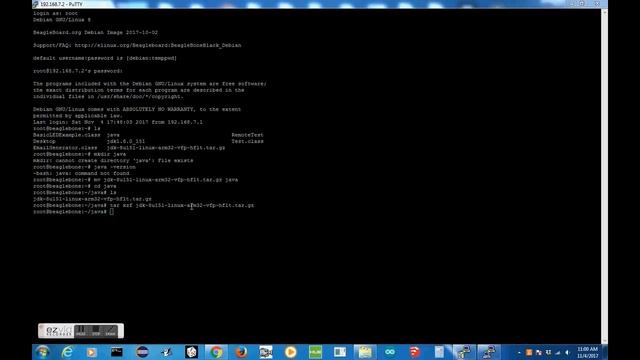
Task: Pause the Ezvid recording
Action: (81, 331)
